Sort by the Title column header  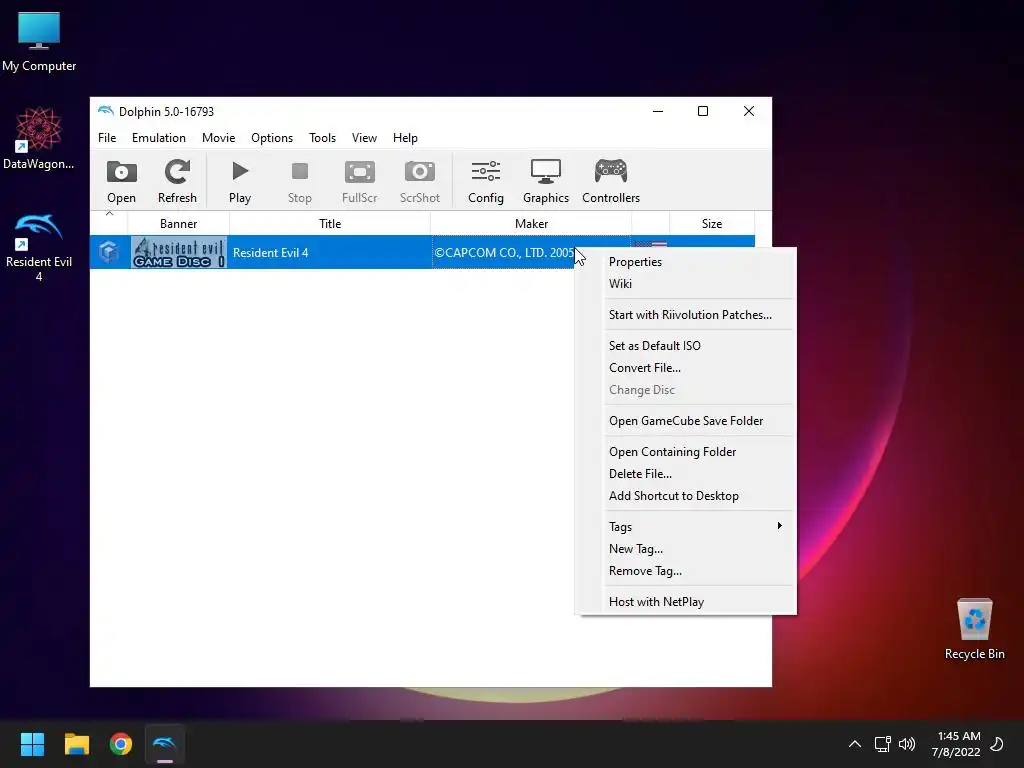pyautogui.click(x=330, y=223)
